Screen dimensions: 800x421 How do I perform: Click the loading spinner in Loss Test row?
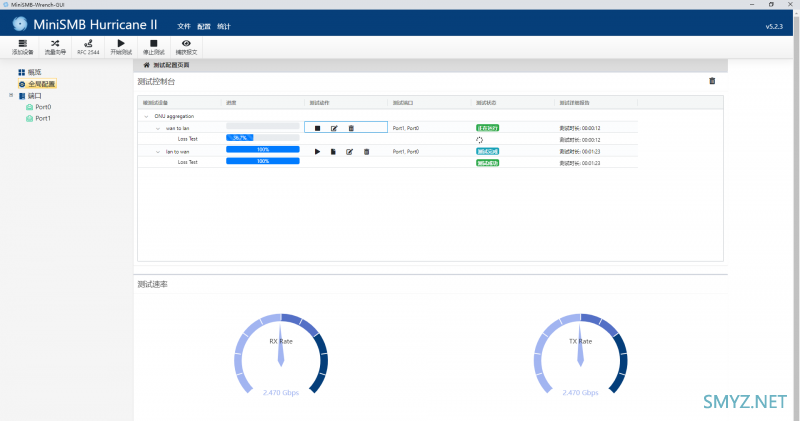pos(480,140)
